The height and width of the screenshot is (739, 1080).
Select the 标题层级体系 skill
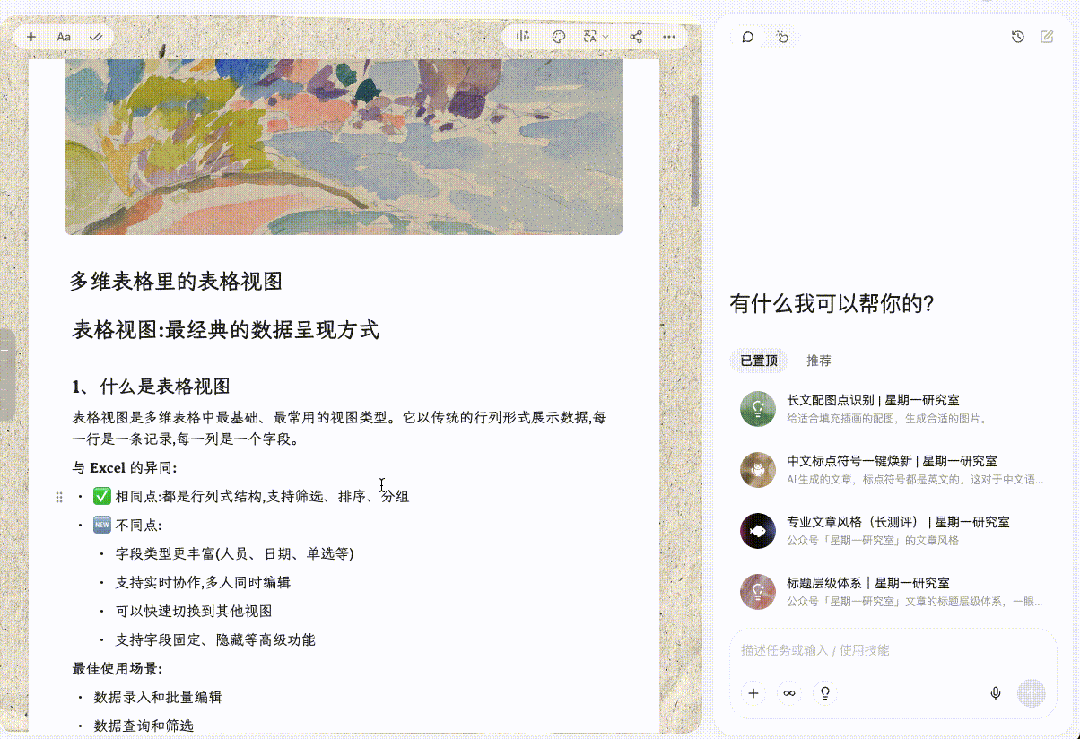(x=893, y=592)
